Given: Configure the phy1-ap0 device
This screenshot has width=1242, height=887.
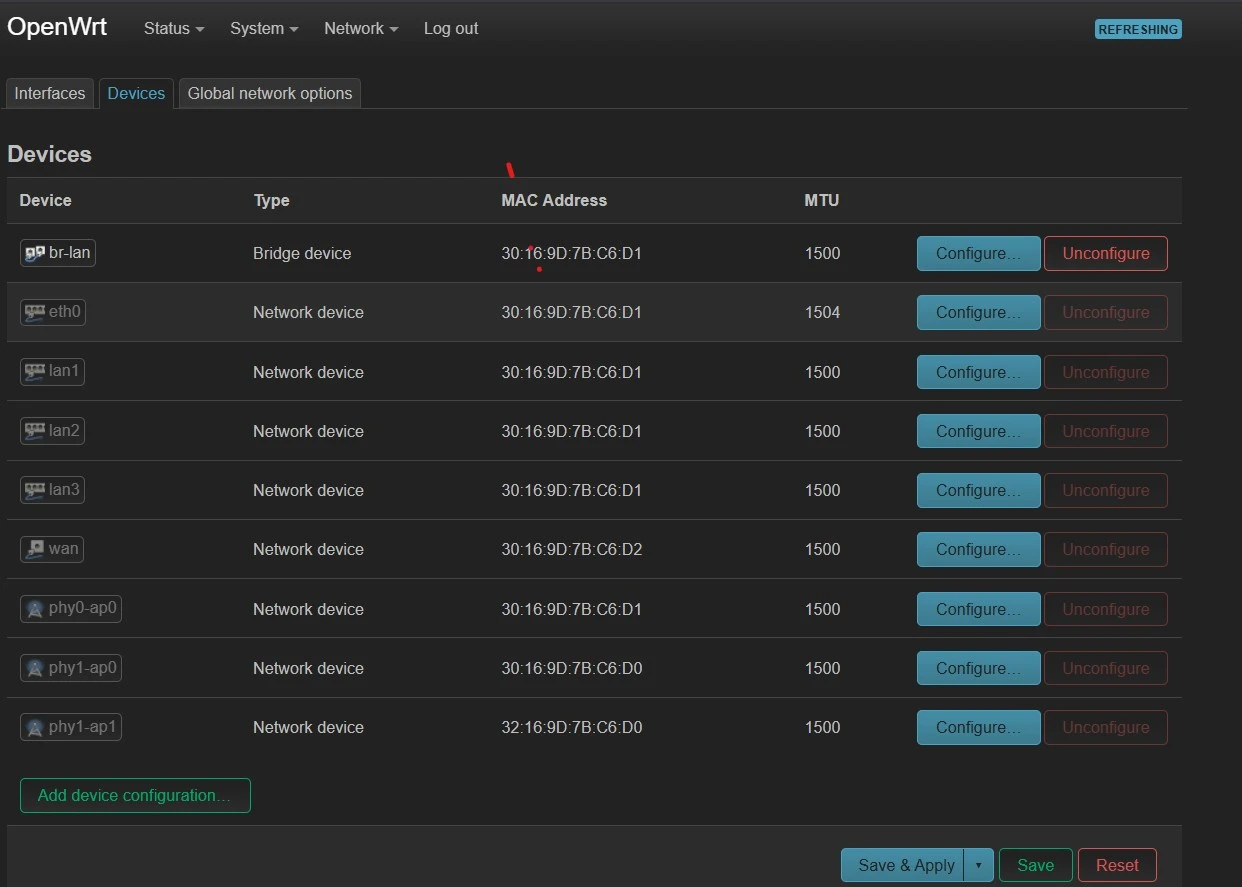Looking at the screenshot, I should [x=978, y=668].
